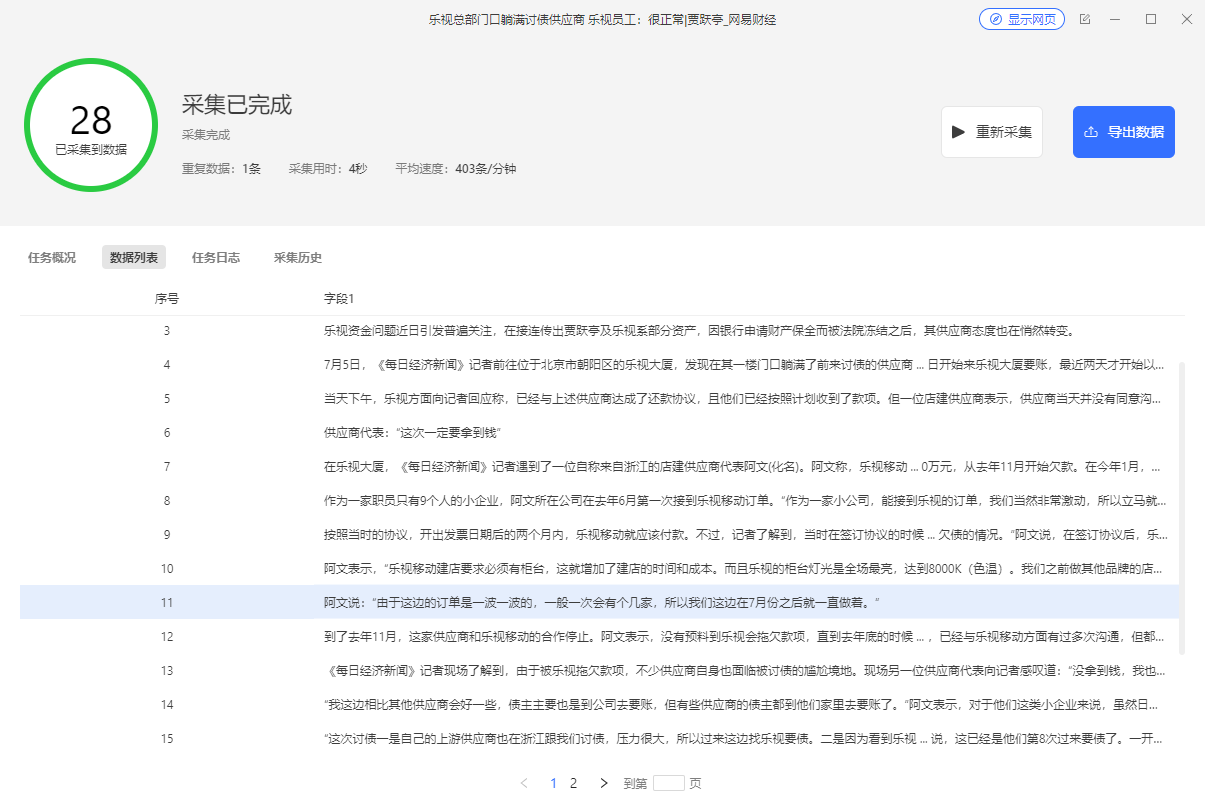Viewport: 1205px width, 803px height.
Task: Click the vertical scrollbar of data list
Action: [1181, 508]
